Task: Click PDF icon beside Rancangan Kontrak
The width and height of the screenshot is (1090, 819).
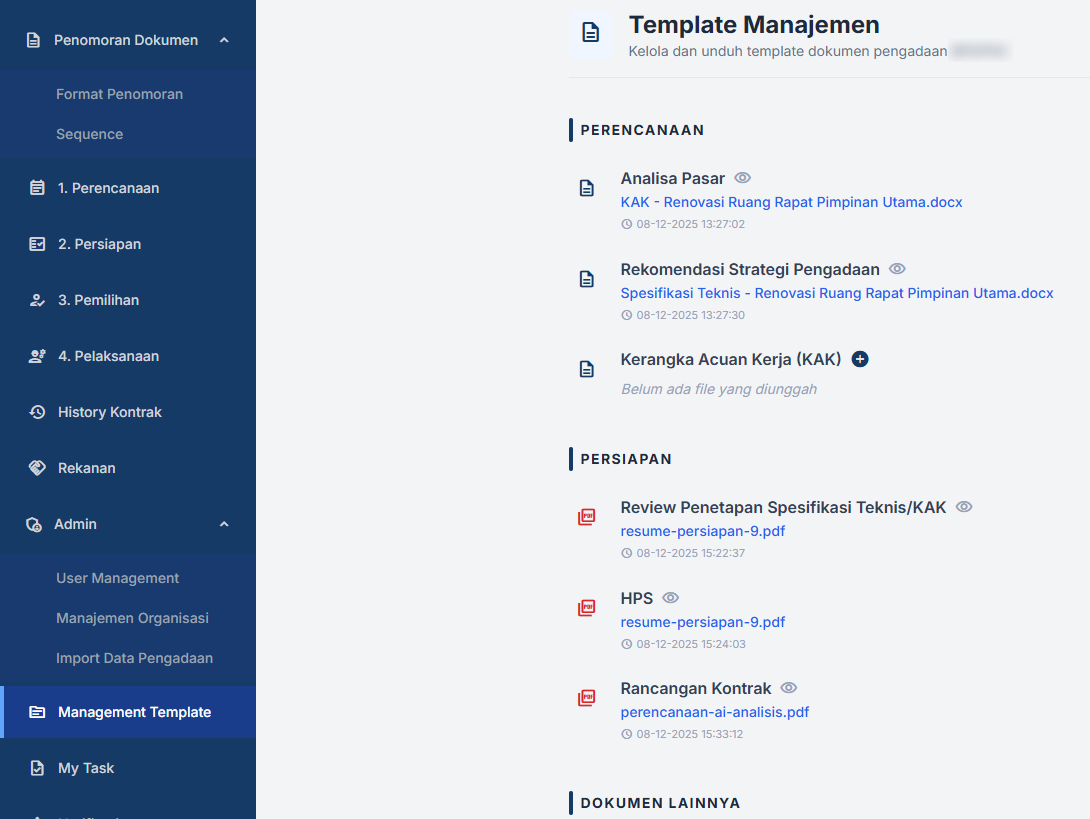Action: click(587, 698)
